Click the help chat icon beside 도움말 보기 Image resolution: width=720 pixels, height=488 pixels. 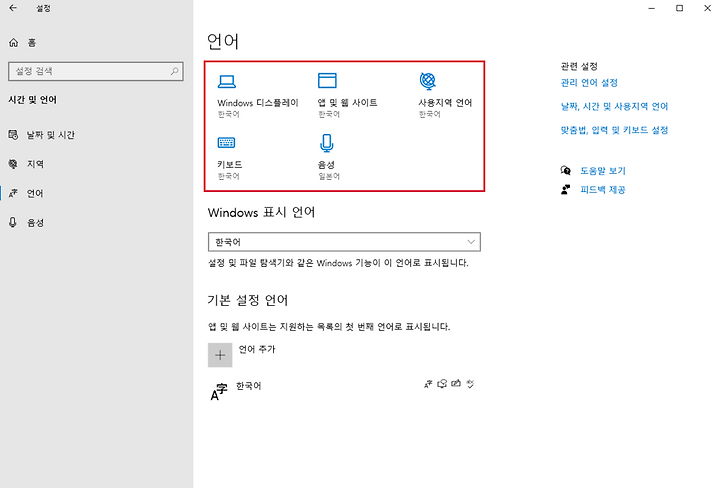click(x=566, y=171)
